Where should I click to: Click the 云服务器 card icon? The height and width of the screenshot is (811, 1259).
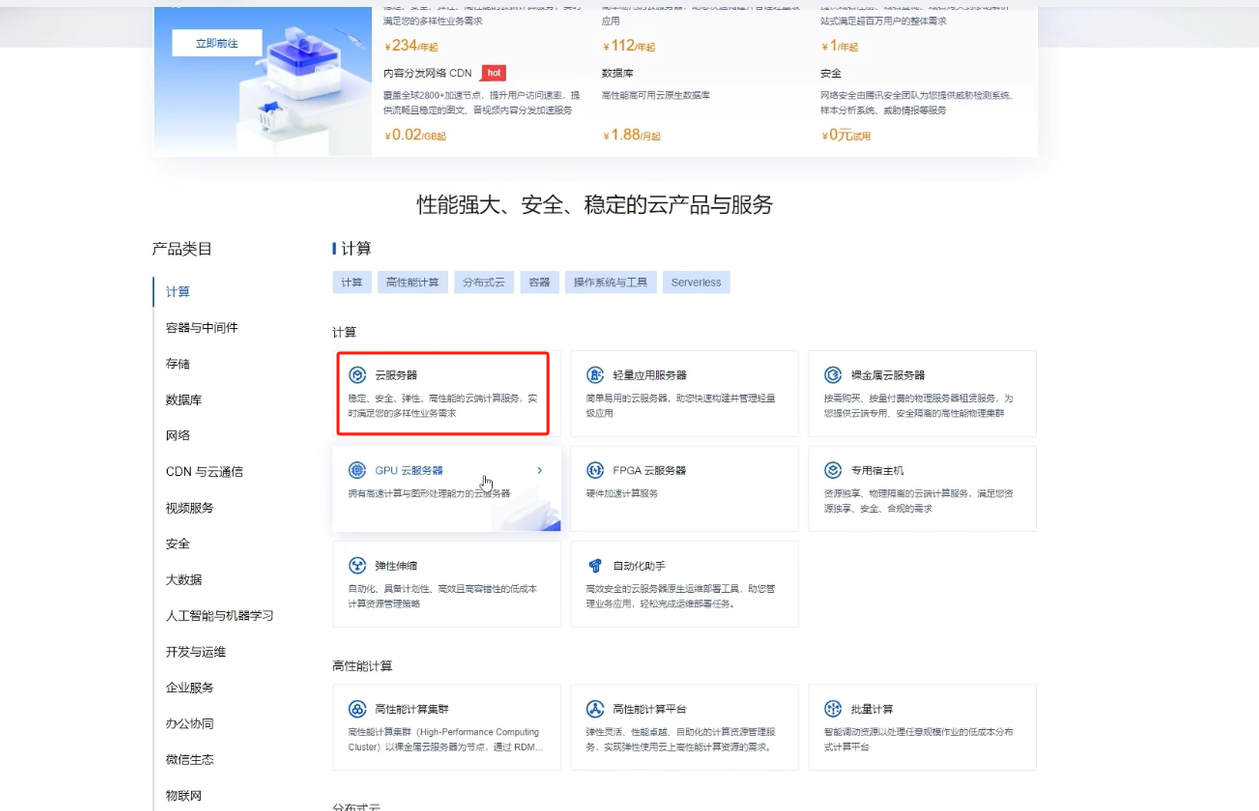click(x=357, y=375)
